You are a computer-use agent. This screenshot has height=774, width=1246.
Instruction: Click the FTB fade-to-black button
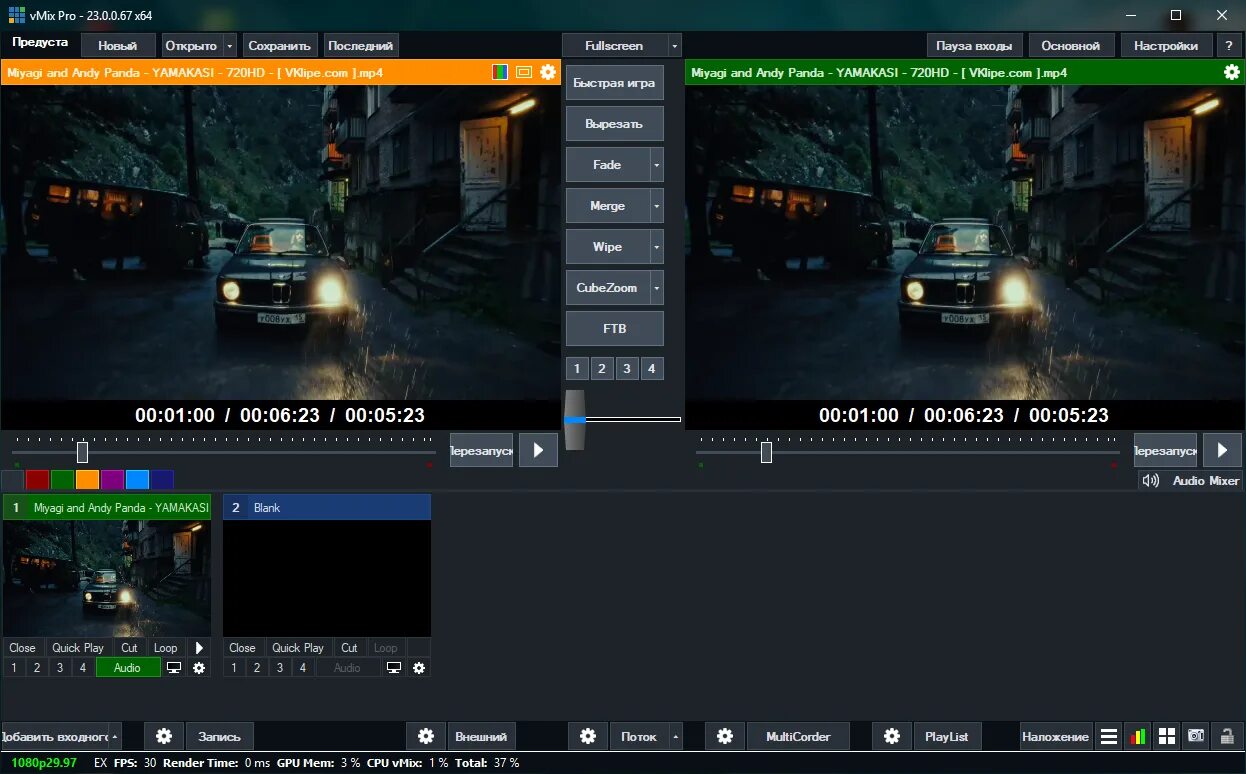614,328
